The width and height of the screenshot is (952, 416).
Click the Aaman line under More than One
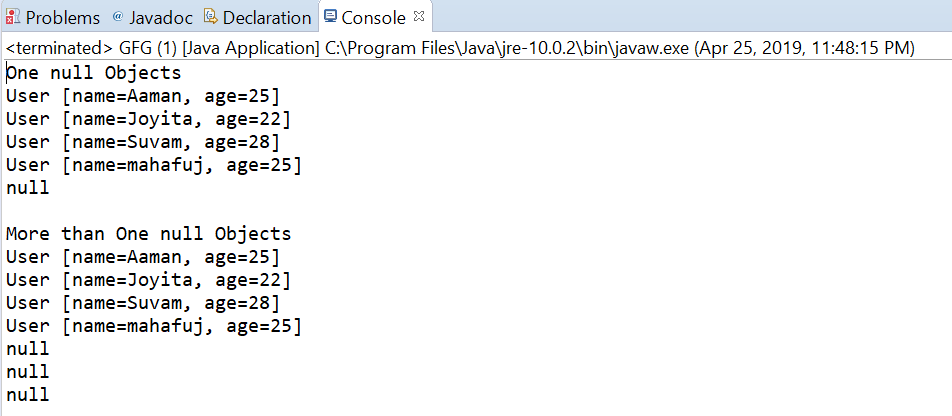tap(143, 257)
